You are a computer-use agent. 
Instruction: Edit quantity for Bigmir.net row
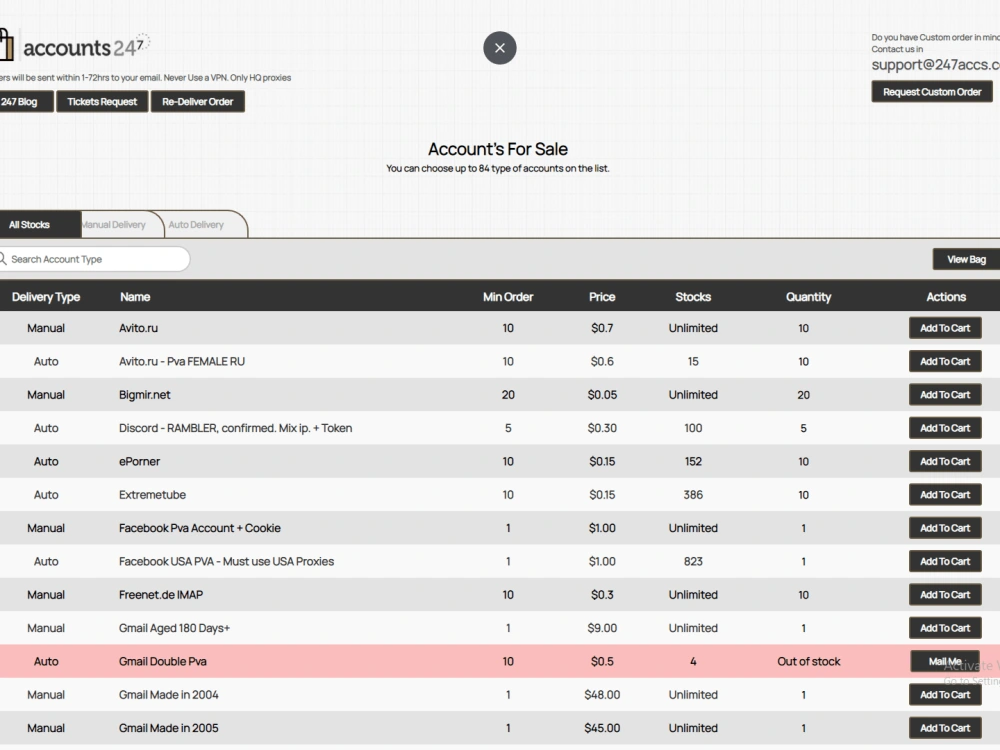[x=804, y=395]
